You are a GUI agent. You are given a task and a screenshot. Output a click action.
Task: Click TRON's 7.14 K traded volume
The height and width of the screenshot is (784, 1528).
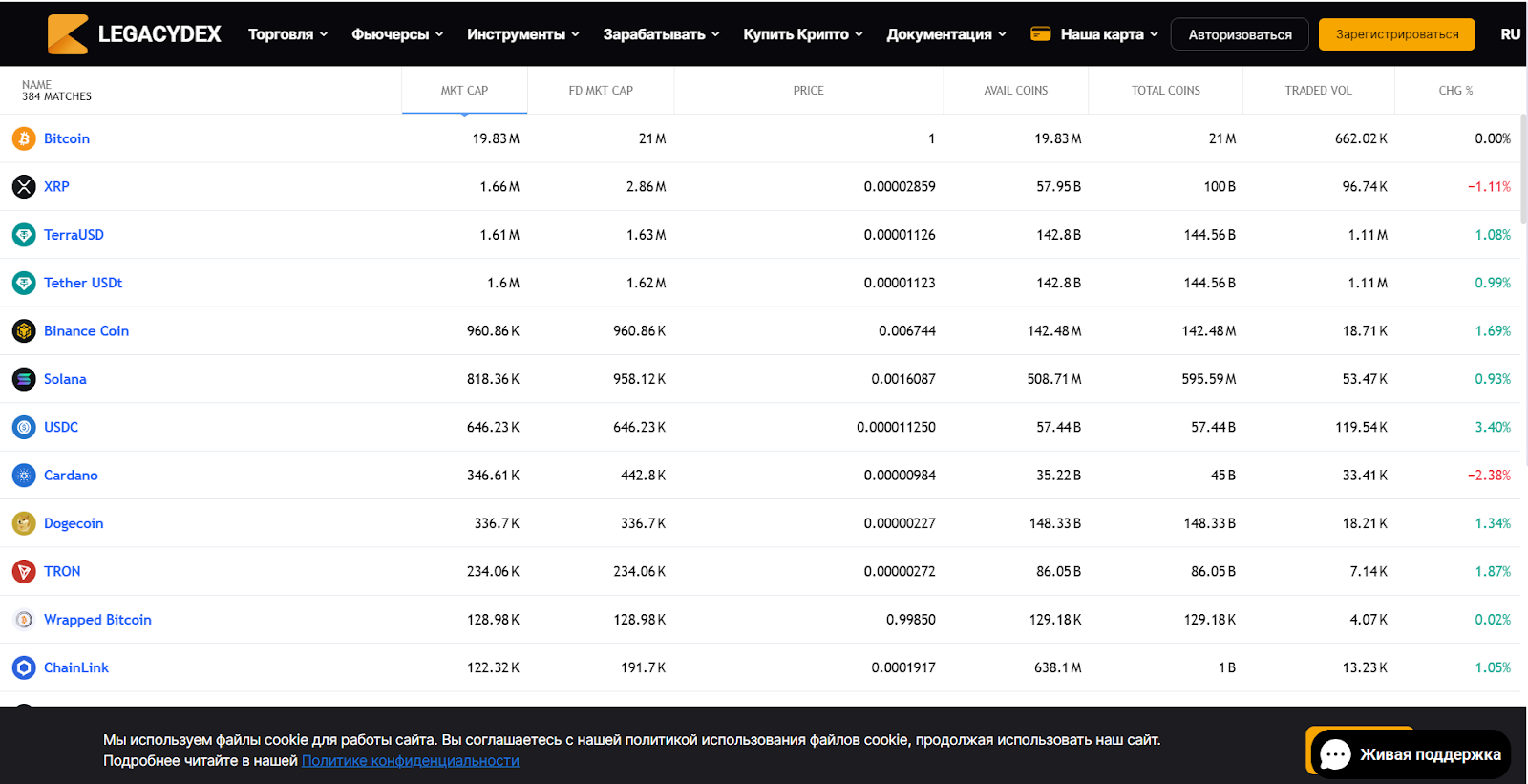(1369, 571)
